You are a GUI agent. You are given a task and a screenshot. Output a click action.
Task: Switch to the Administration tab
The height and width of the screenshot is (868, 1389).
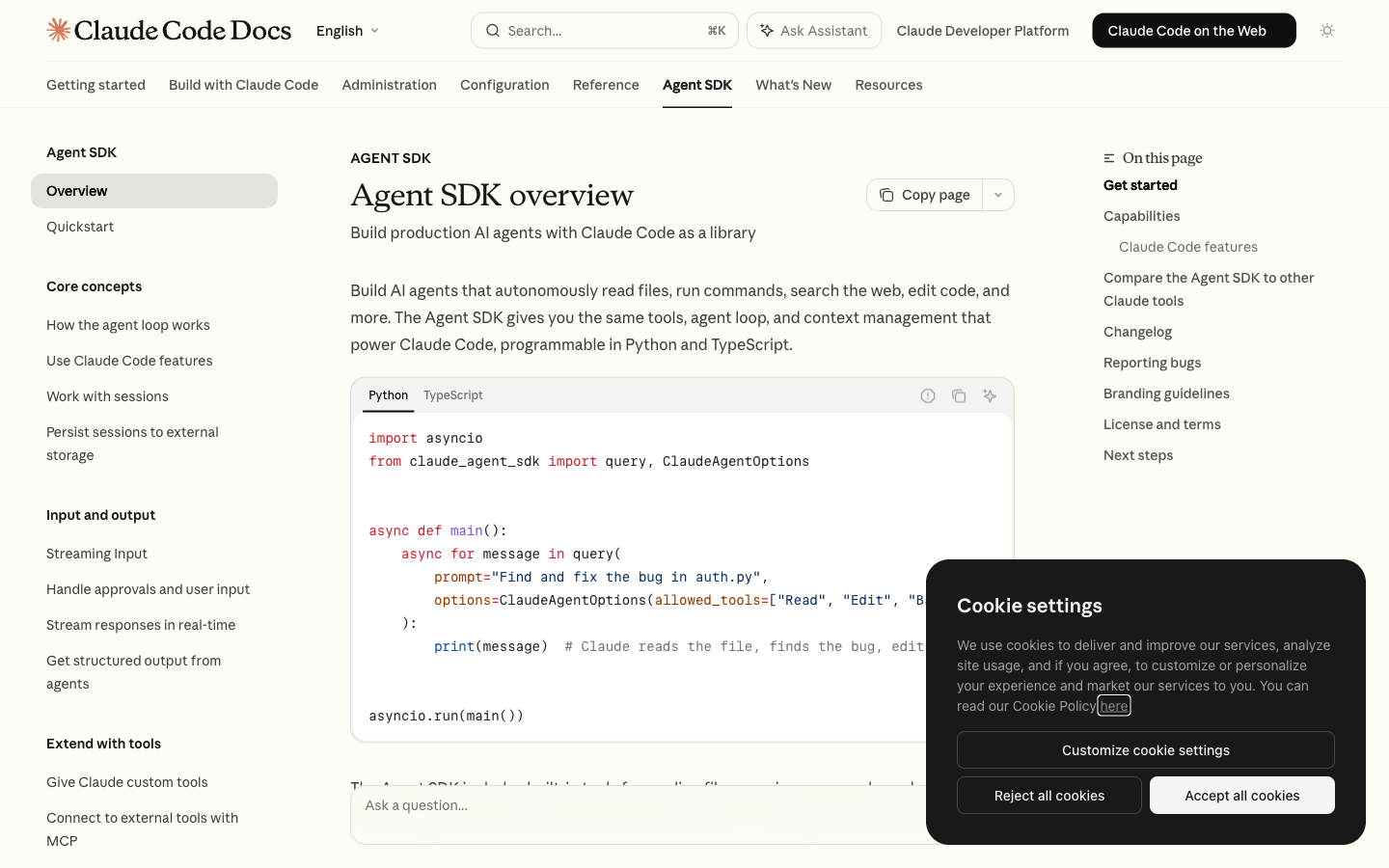click(389, 85)
